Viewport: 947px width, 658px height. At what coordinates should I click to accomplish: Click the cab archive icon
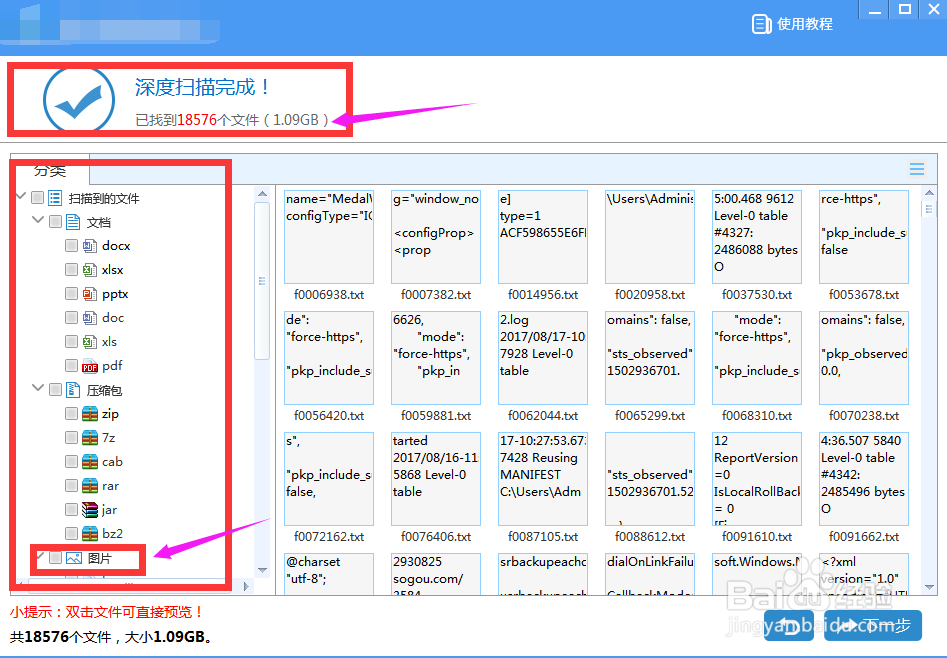89,462
